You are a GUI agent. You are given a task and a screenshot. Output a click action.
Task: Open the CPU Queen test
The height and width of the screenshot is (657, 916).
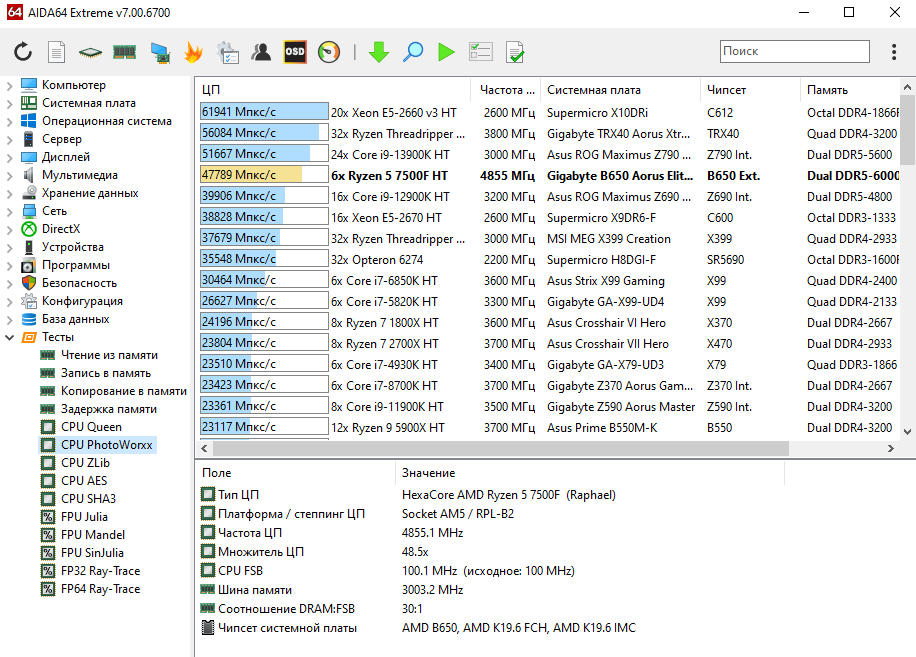click(x=91, y=427)
